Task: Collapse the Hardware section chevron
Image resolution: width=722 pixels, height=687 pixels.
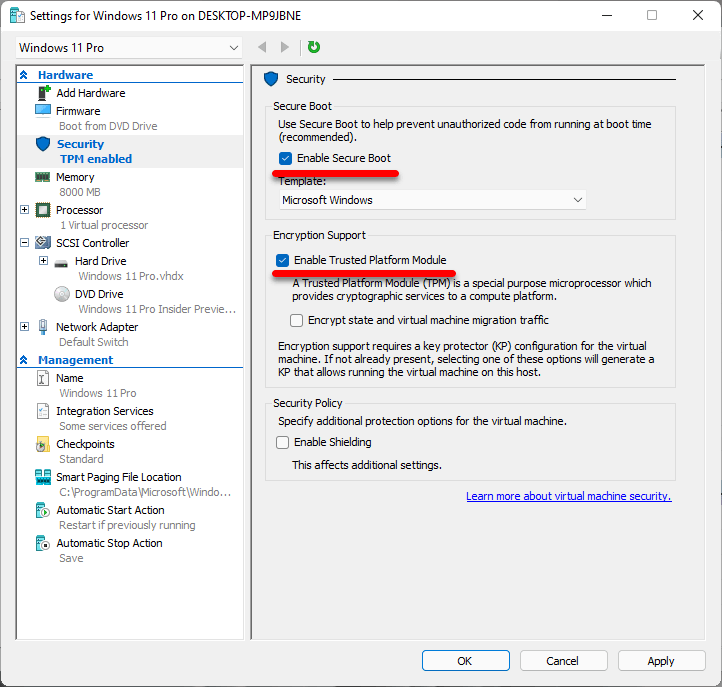Action: (x=24, y=75)
